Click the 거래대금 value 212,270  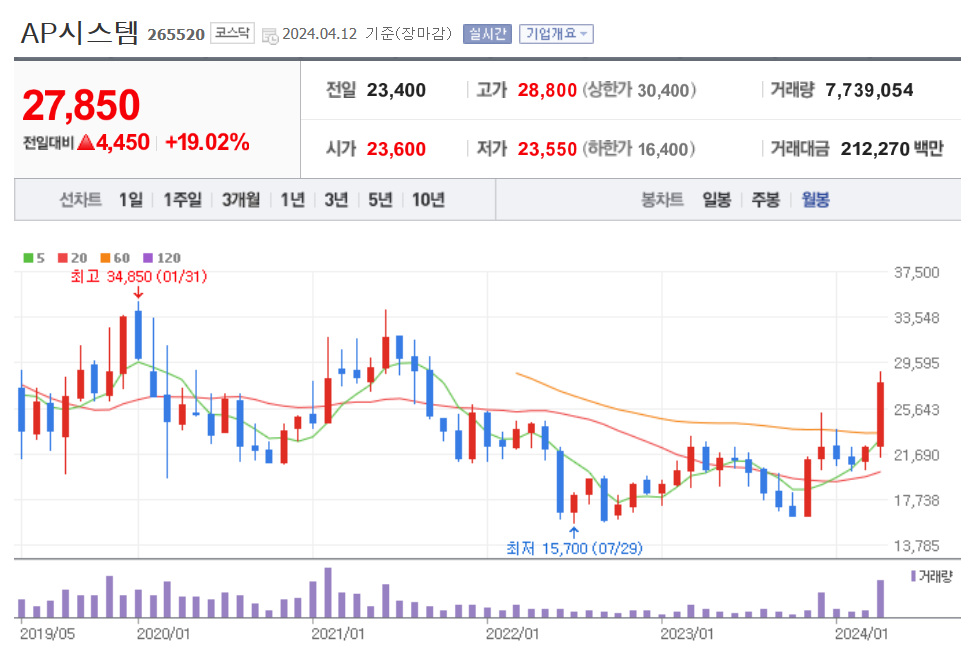click(875, 149)
